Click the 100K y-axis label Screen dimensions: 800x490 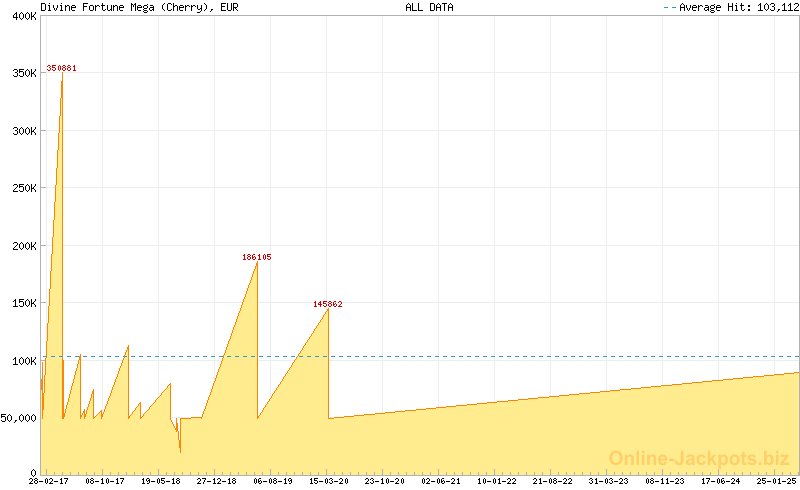pos(22,361)
